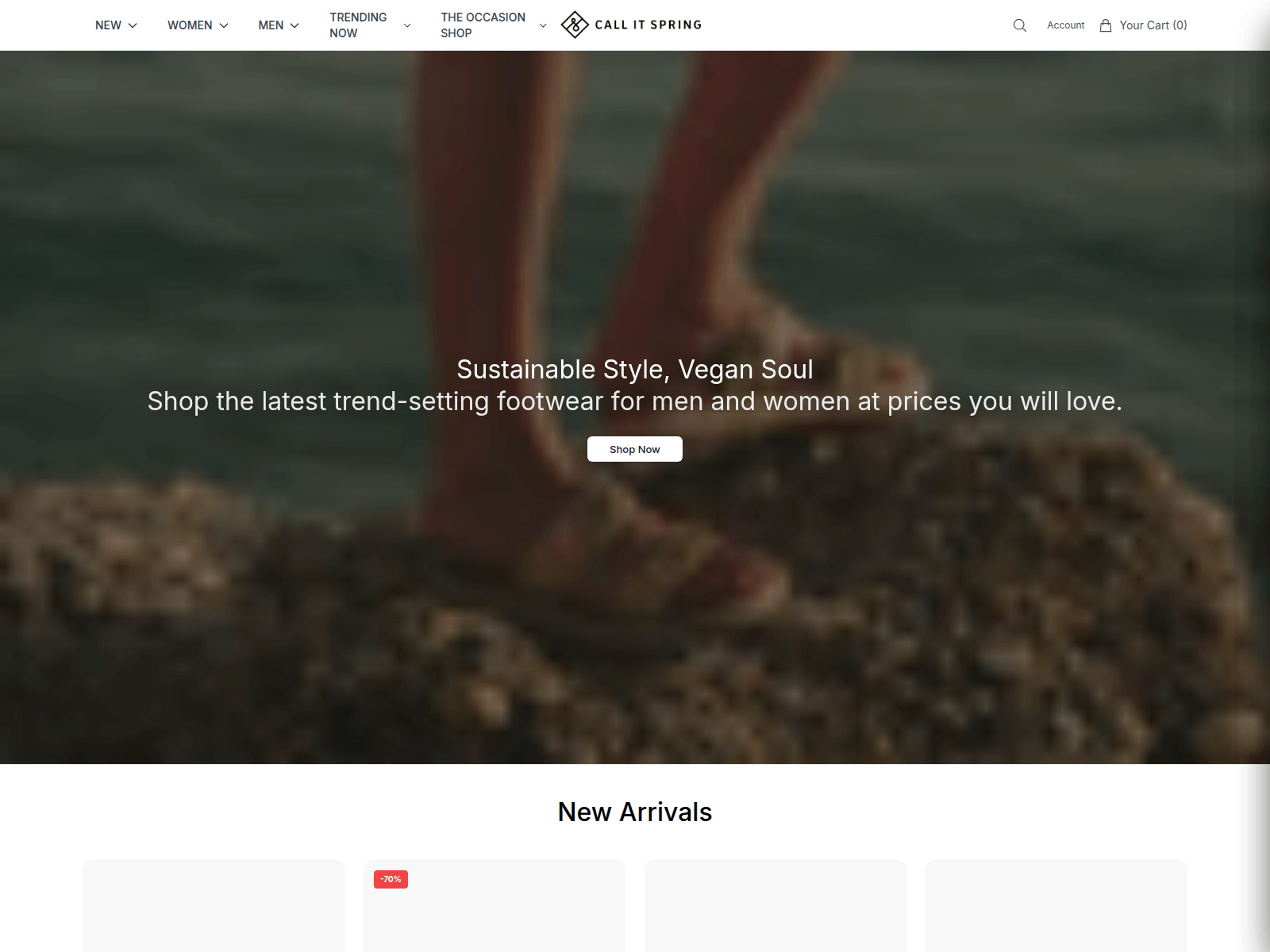1270x952 pixels.
Task: Expand the TRENDING NOW chevron
Action: (x=407, y=25)
